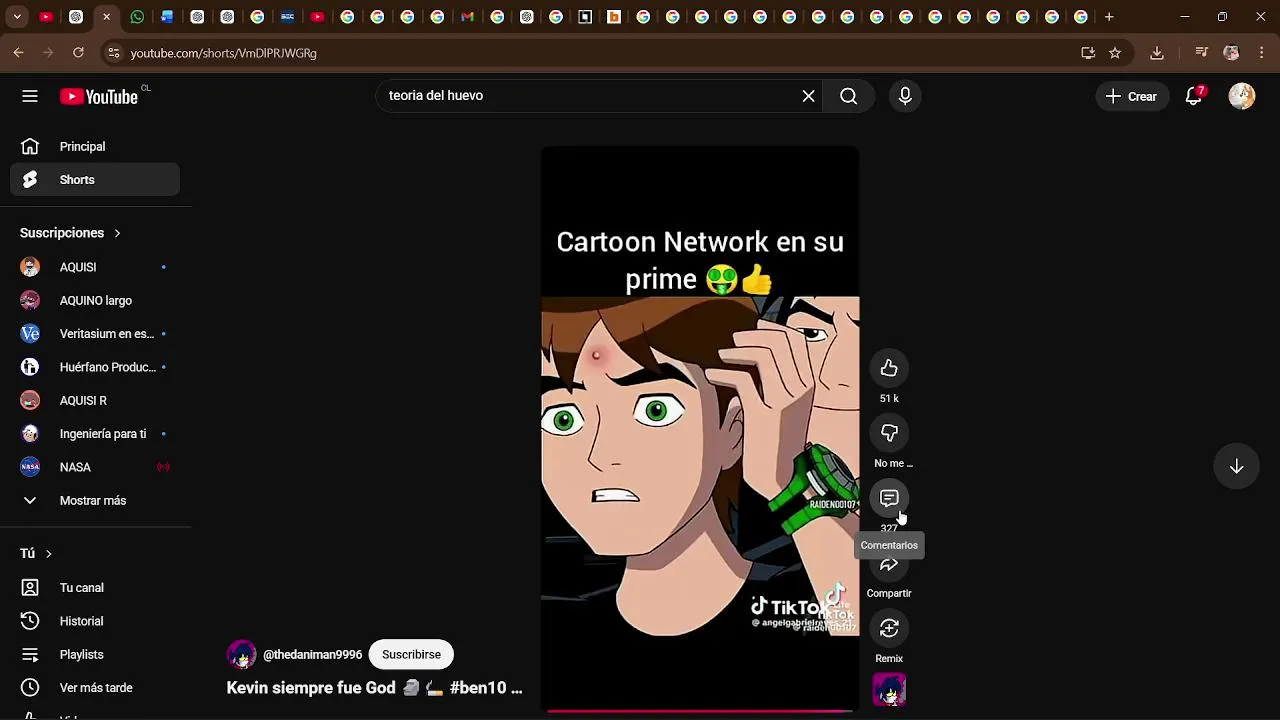
Task: Switch to the Gmail tab
Action: [x=467, y=17]
